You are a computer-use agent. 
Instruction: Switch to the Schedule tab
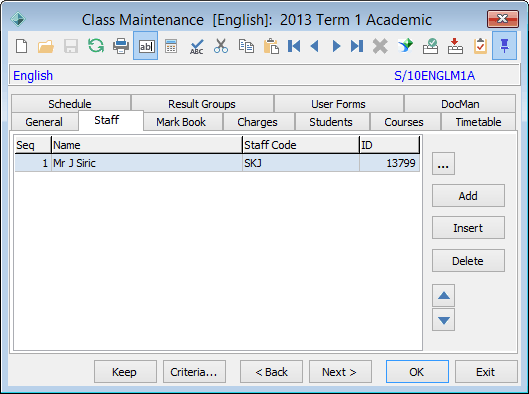click(70, 104)
